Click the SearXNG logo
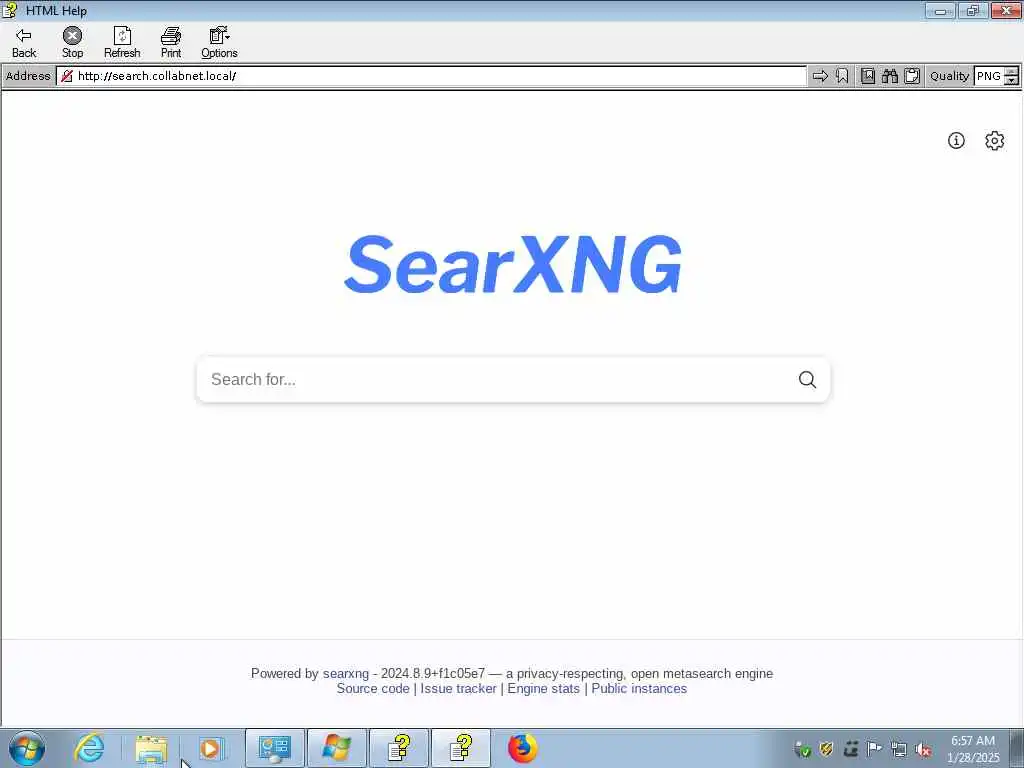 [x=513, y=264]
